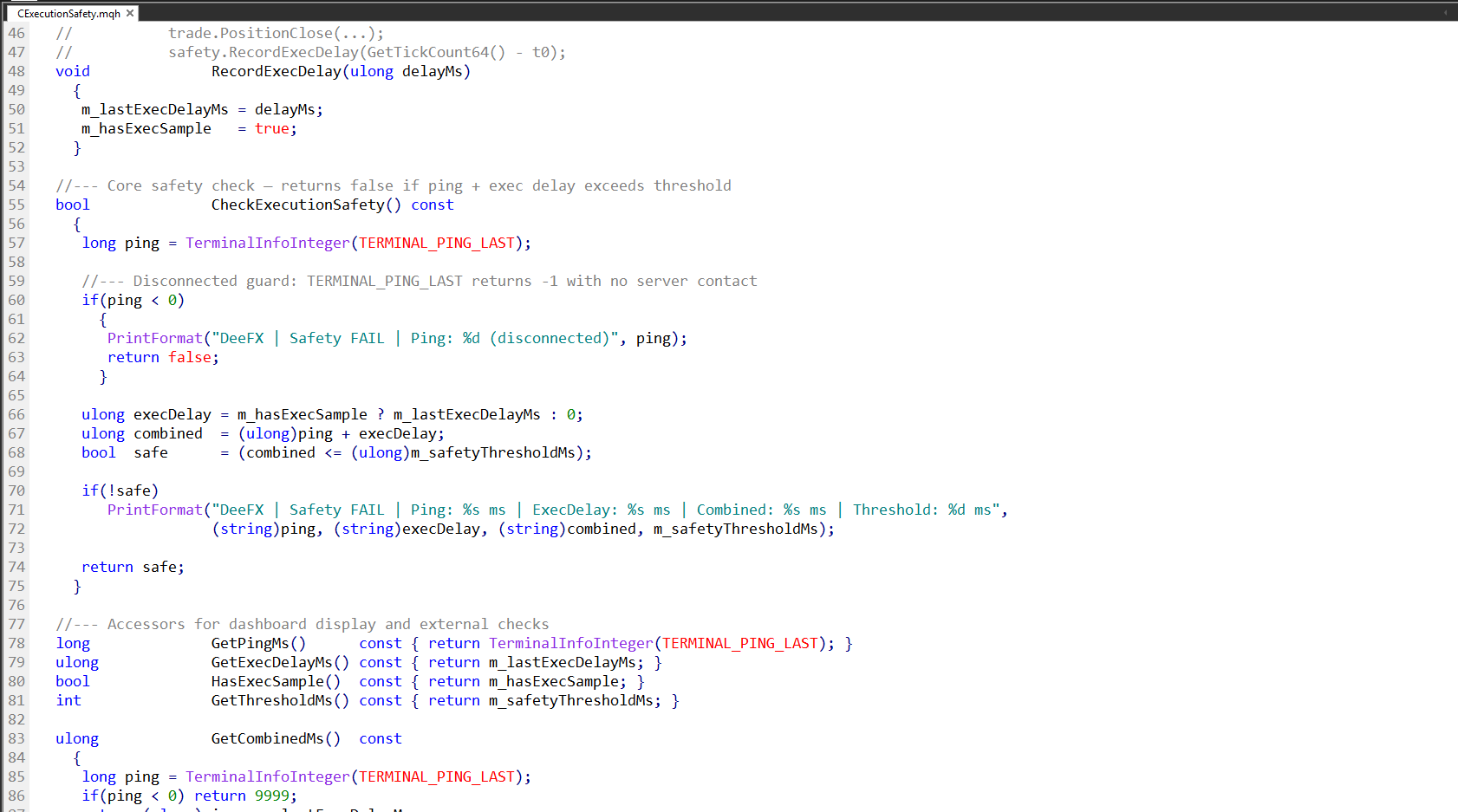Click the RecordExecDelay method name

[276, 71]
